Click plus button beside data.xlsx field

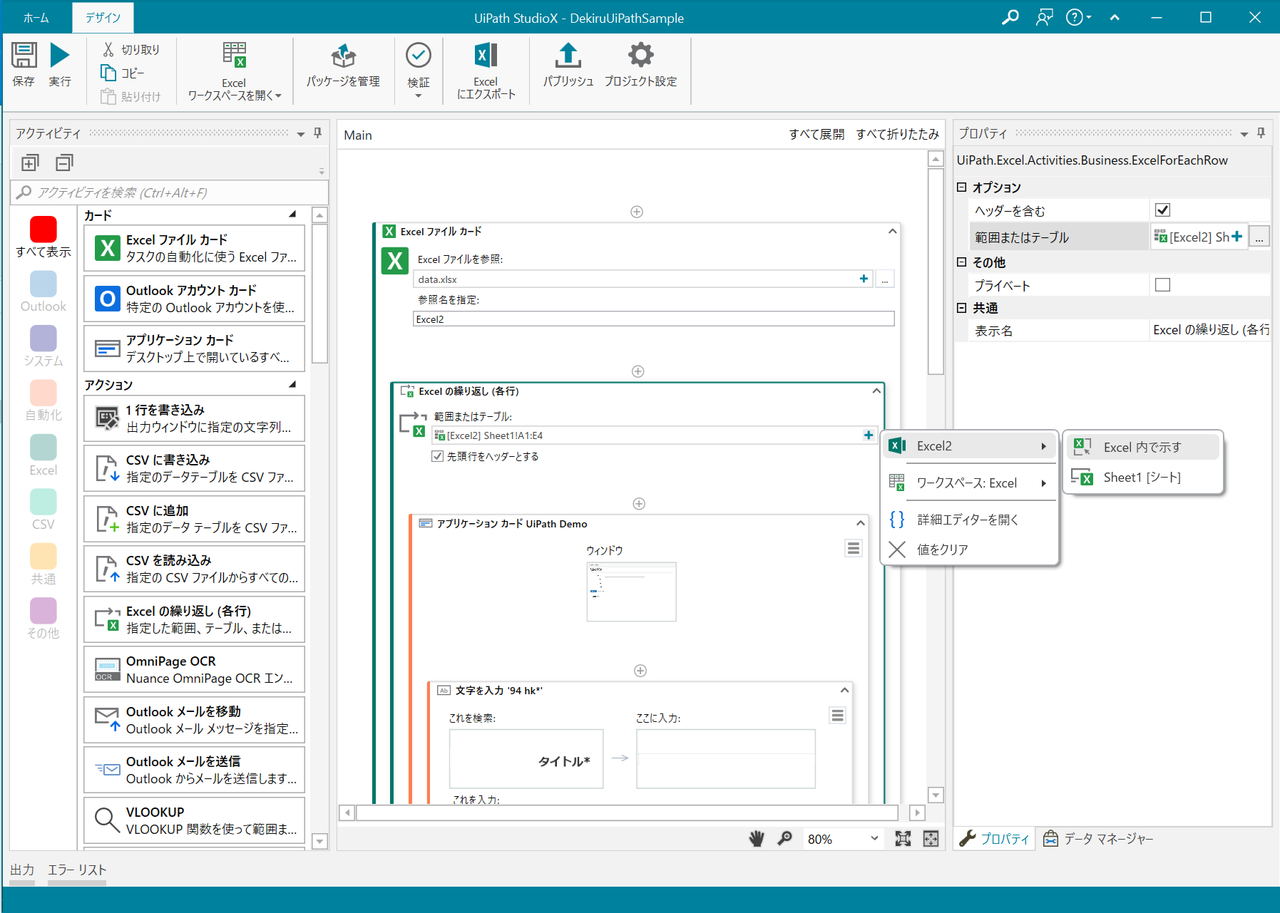(x=864, y=279)
